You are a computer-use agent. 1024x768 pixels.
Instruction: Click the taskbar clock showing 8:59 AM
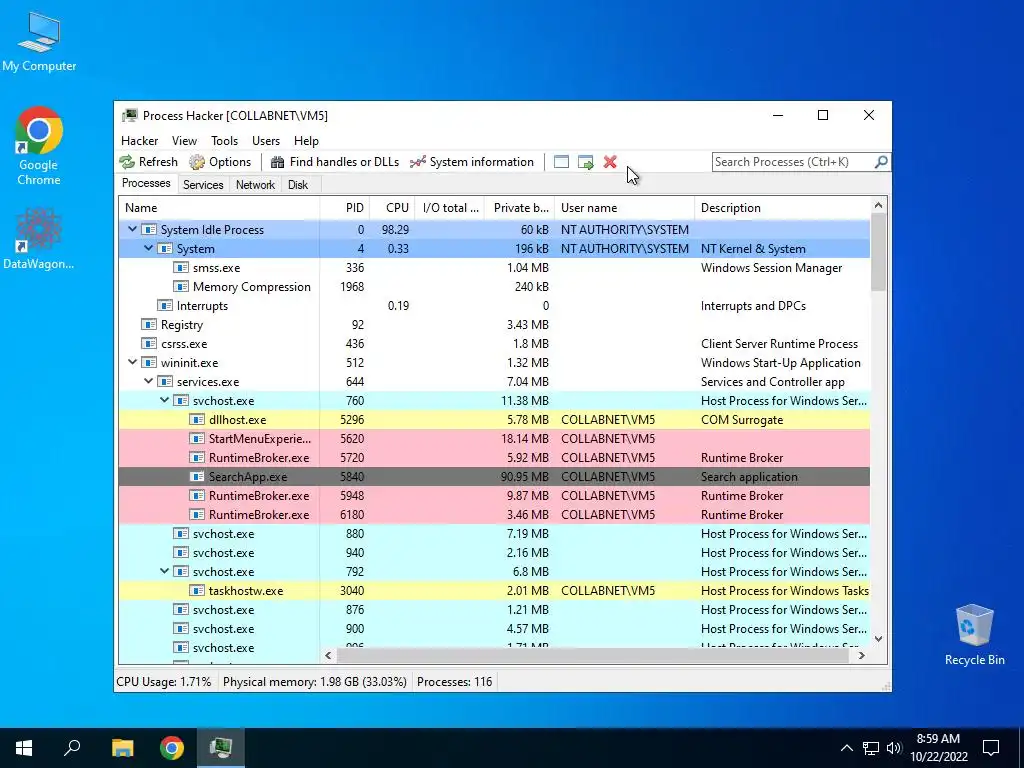[x=938, y=748]
